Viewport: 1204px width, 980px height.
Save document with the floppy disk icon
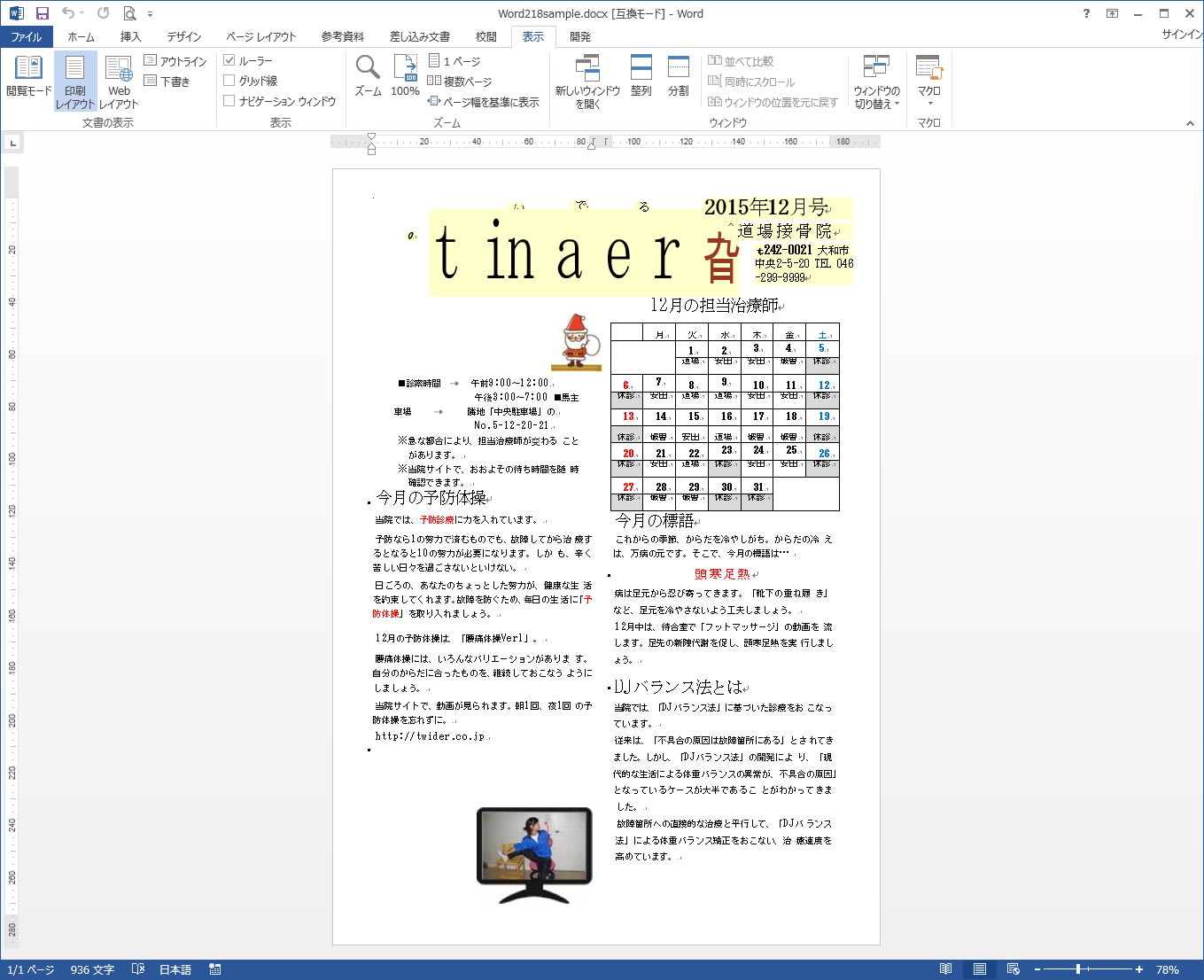pyautogui.click(x=42, y=13)
